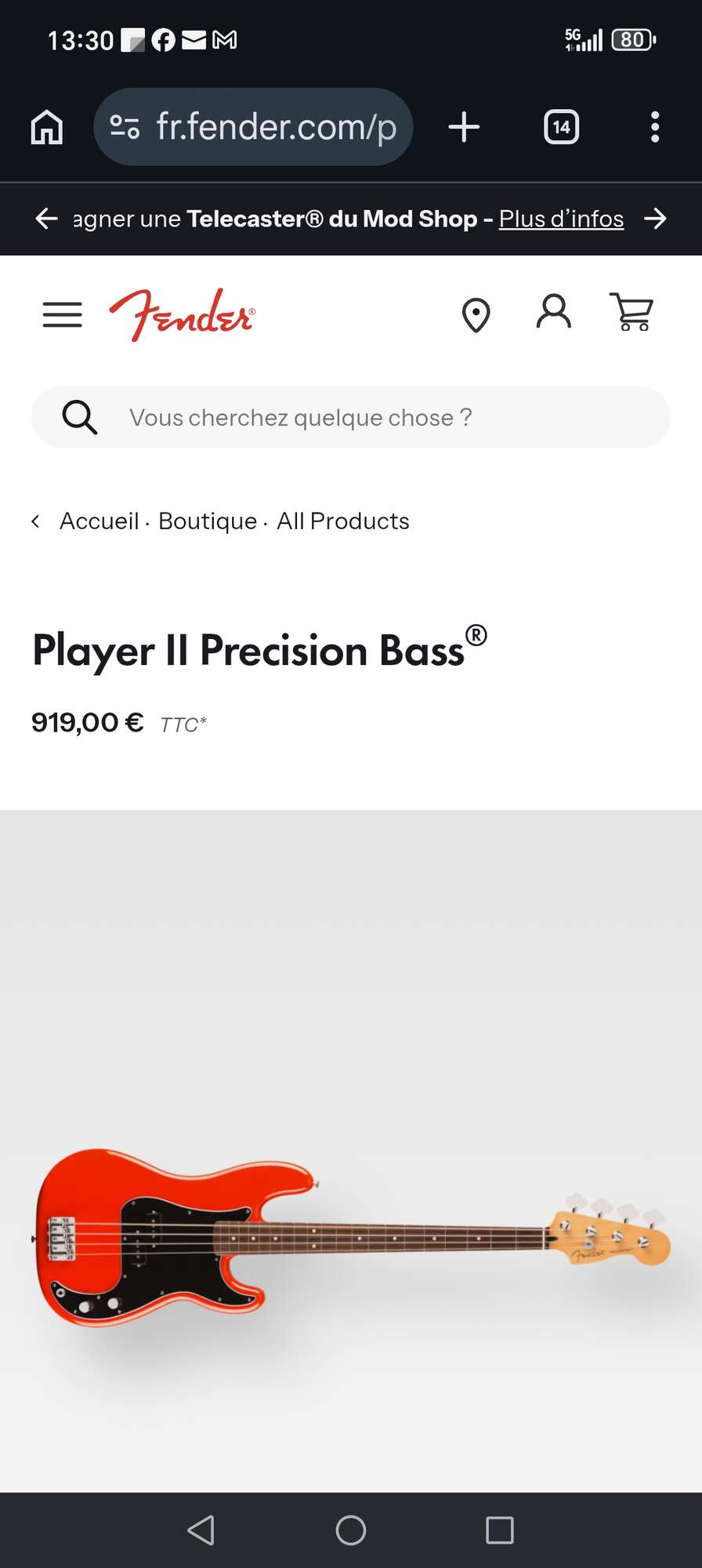Navigate to Accueil breadcrumb
The image size is (702, 1568).
[x=99, y=521]
